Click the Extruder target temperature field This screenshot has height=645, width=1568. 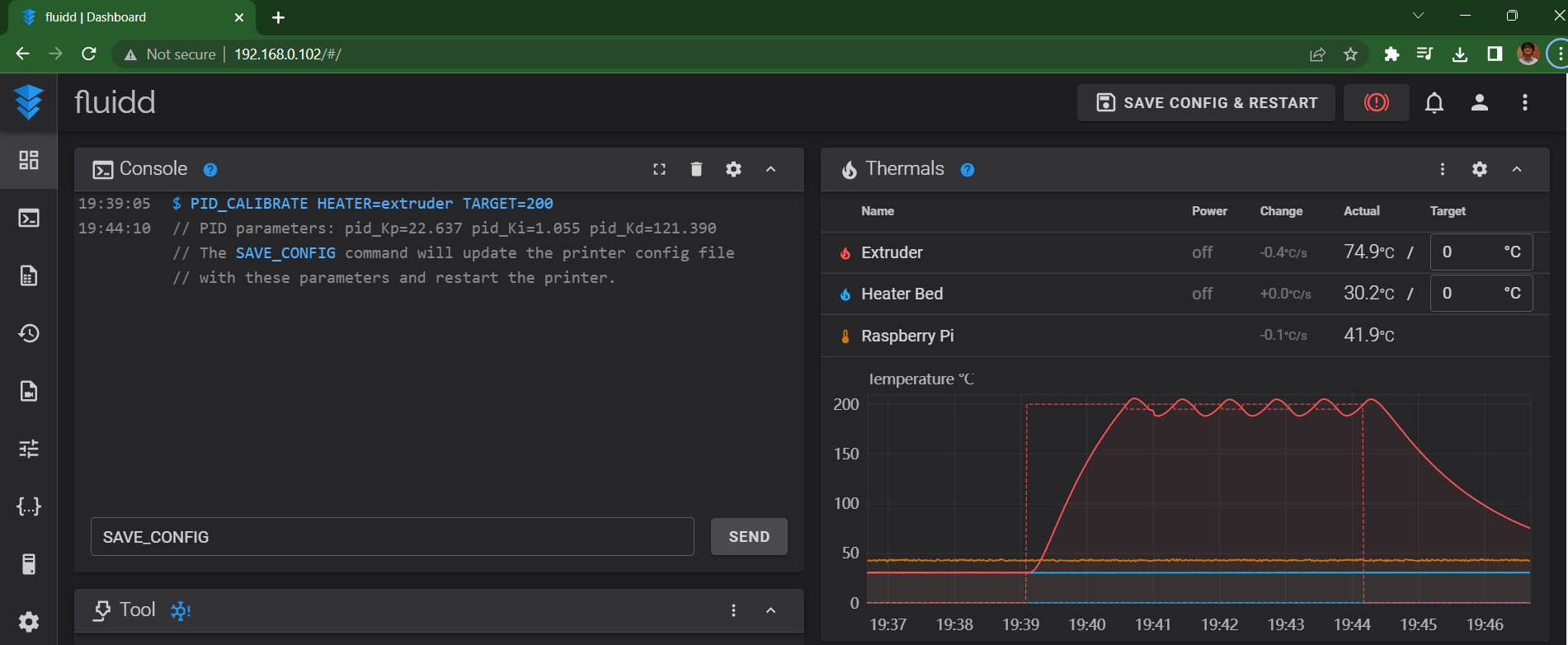tap(1481, 252)
